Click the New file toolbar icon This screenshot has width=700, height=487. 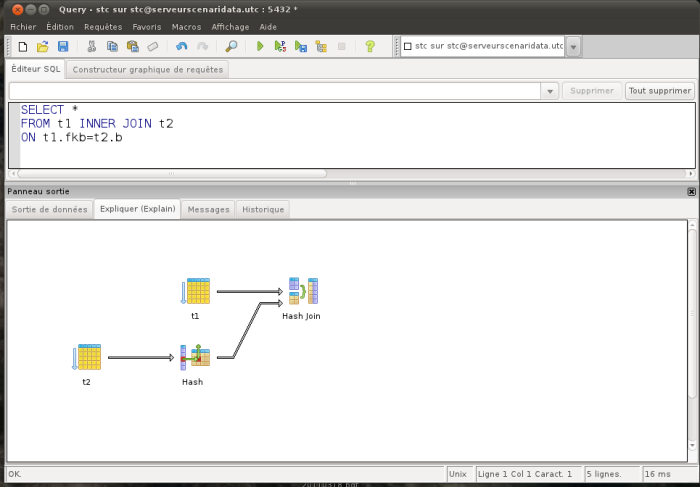[23, 46]
